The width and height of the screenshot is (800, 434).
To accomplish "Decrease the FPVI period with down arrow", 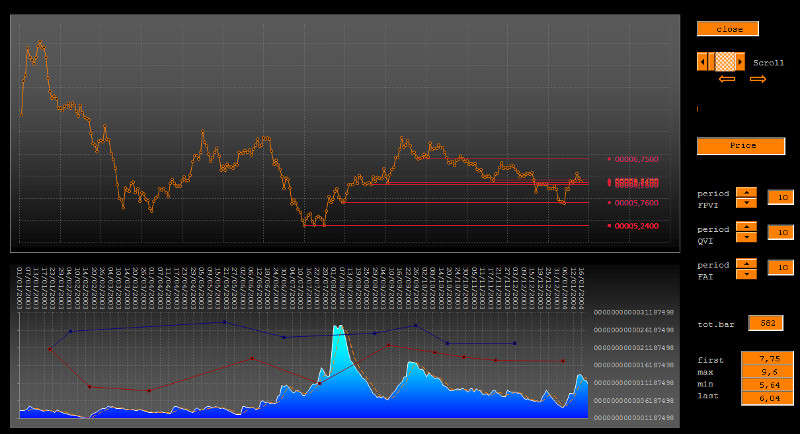I will [x=746, y=203].
